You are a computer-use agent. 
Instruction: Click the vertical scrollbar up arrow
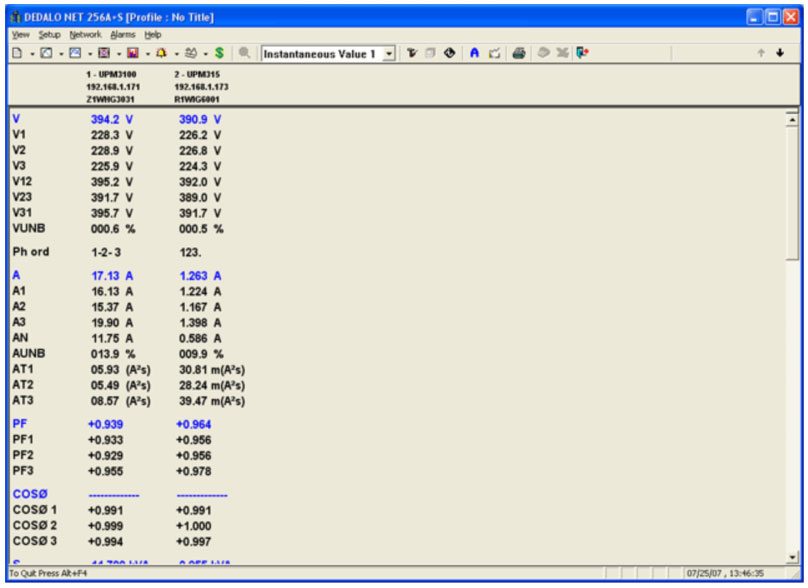793,119
